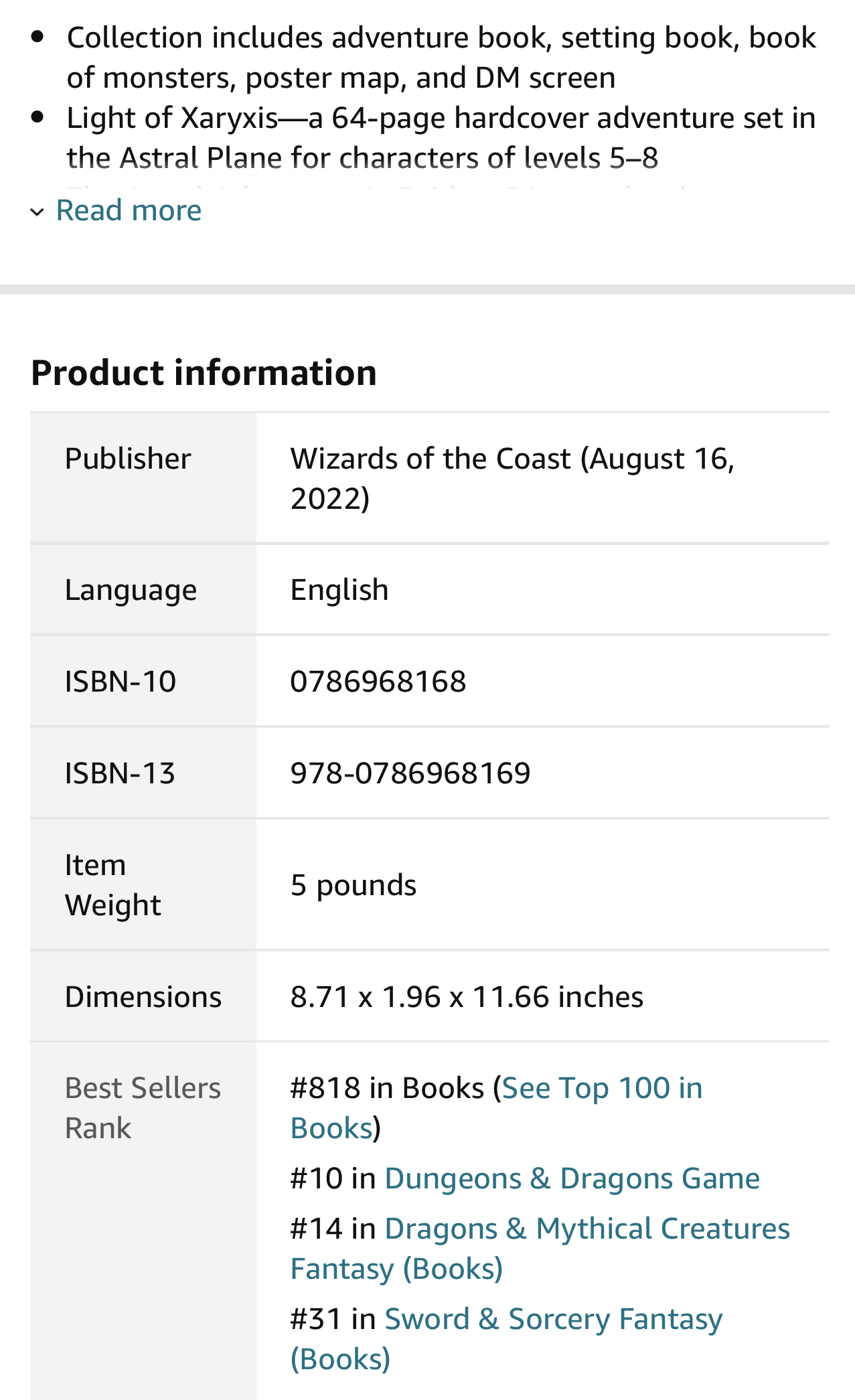855x1400 pixels.
Task: Click the ISBN-10 number 0786968168
Action: (x=378, y=682)
